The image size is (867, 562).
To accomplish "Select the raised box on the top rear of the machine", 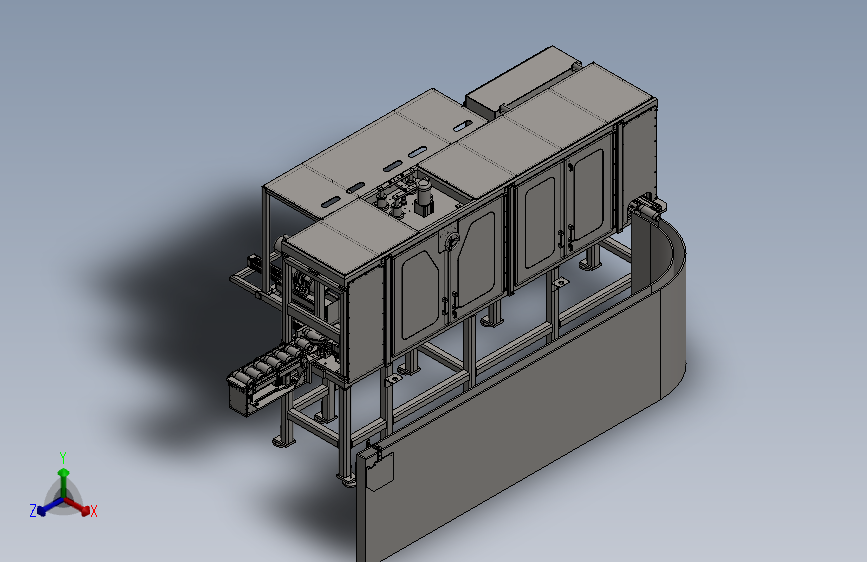I will [x=521, y=80].
